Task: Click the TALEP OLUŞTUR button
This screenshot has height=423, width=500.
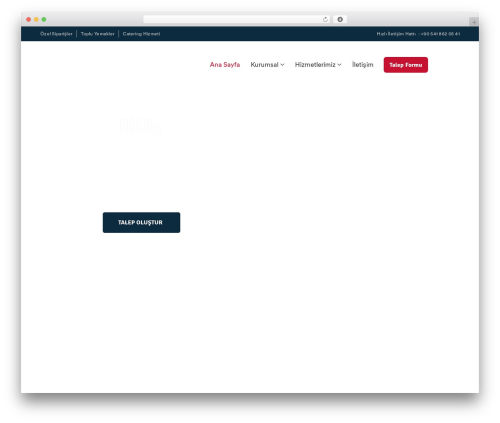Action: (141, 222)
